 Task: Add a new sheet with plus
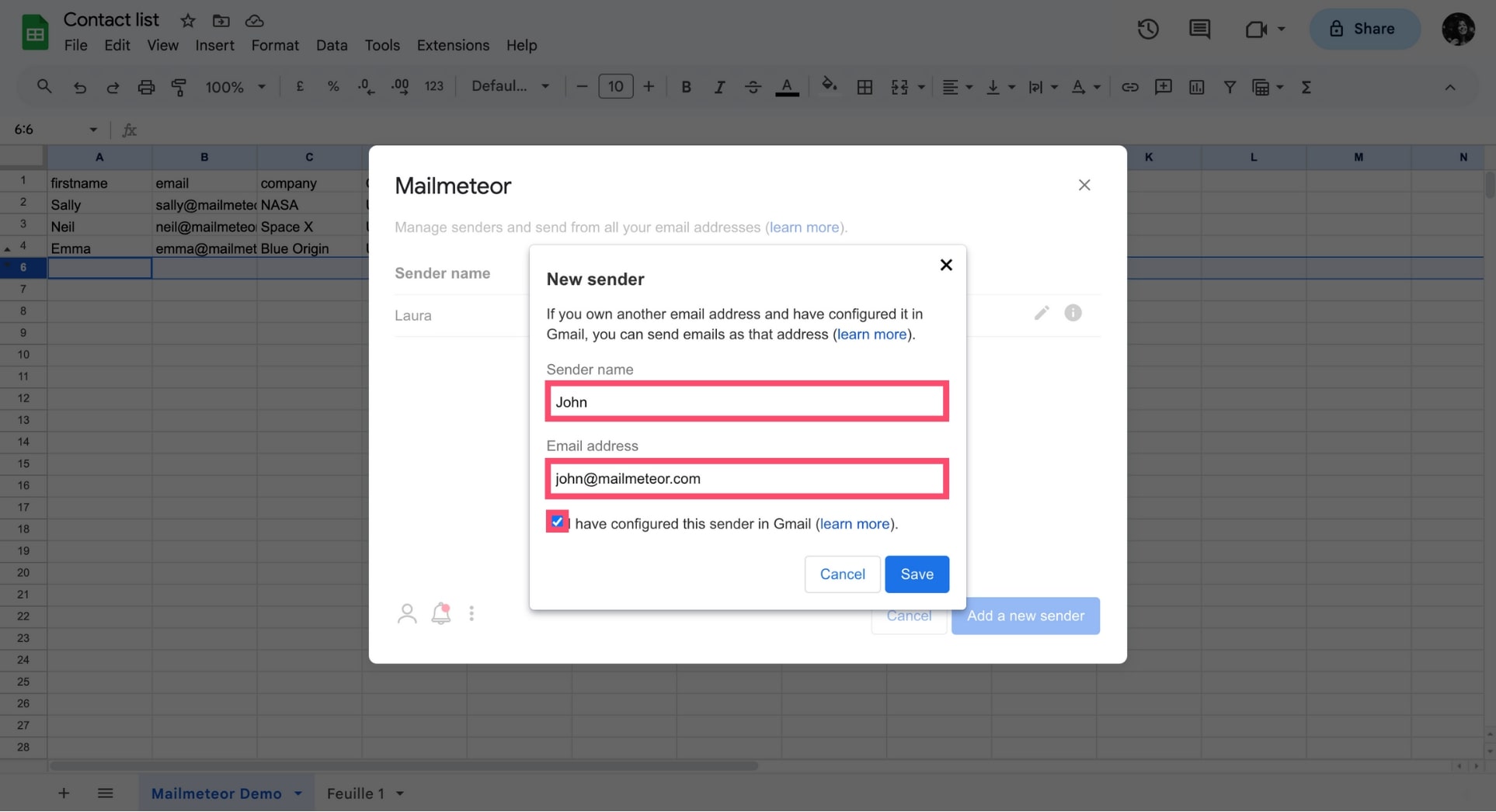point(64,793)
